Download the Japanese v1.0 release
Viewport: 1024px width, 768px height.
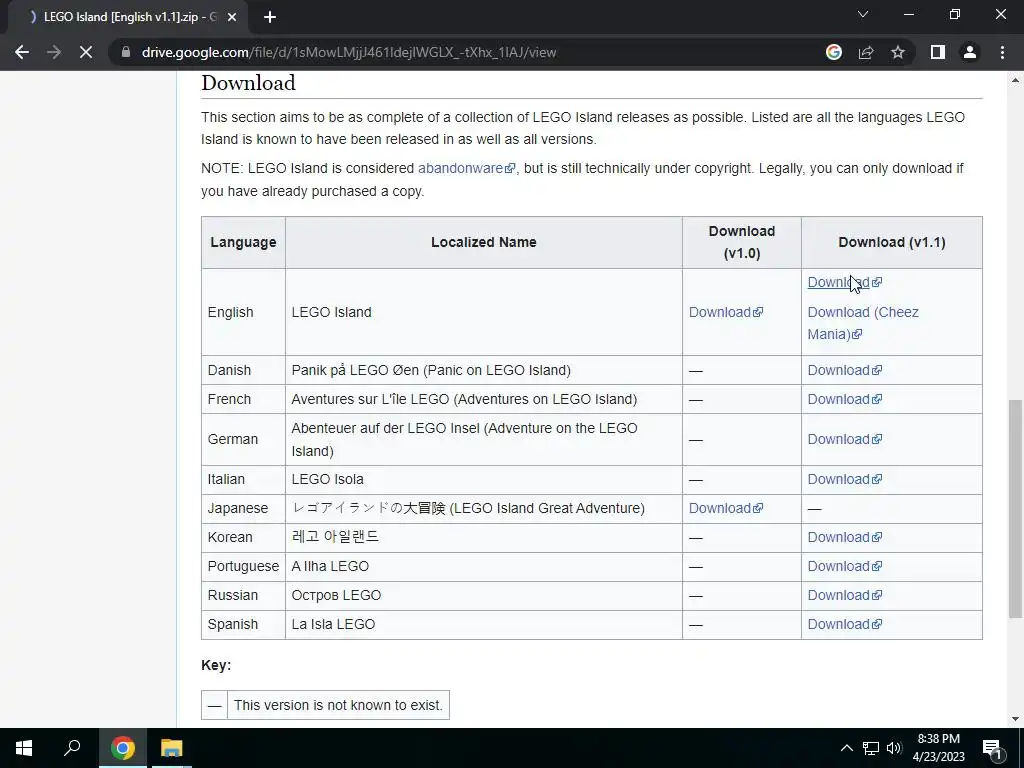[726, 508]
